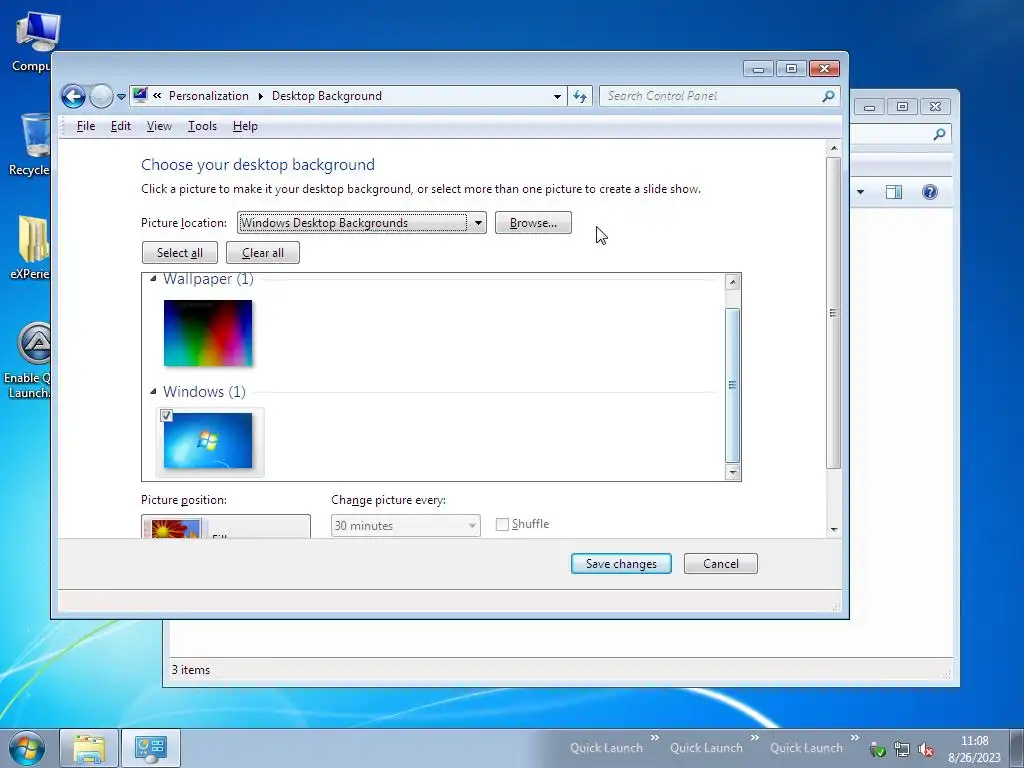1024x768 pixels.
Task: Open address bar history dropdown
Action: click(x=557, y=97)
